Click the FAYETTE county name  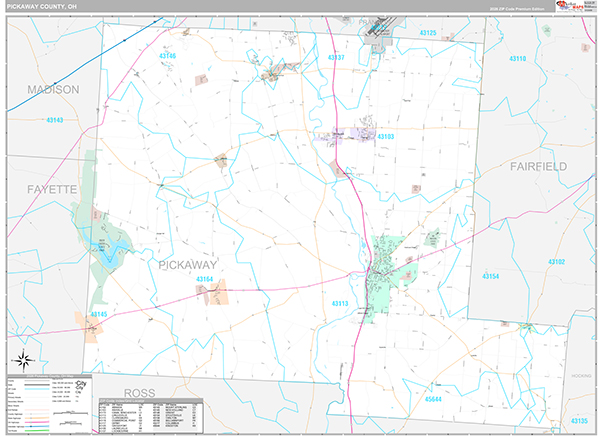point(52,189)
